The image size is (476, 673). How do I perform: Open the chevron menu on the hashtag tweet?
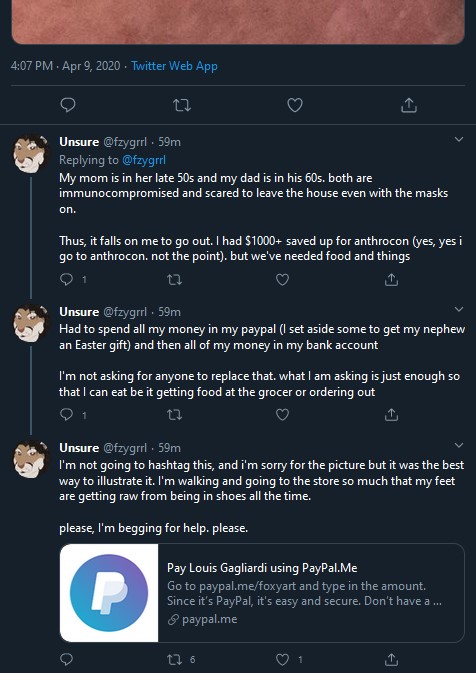(x=459, y=445)
